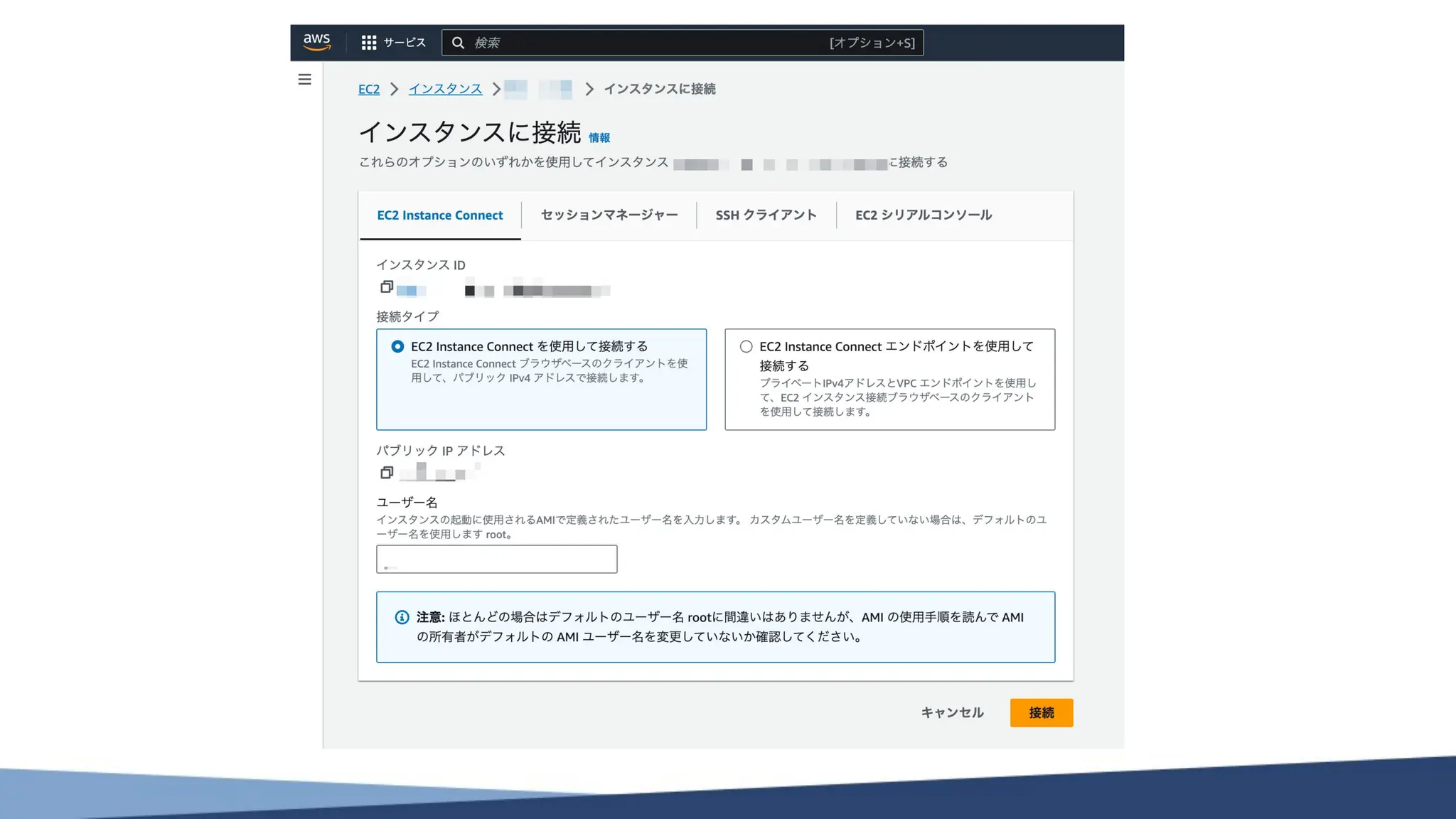Screen dimensions: 1456x819
Task: Click the search magnifier icon
Action: coord(459,43)
